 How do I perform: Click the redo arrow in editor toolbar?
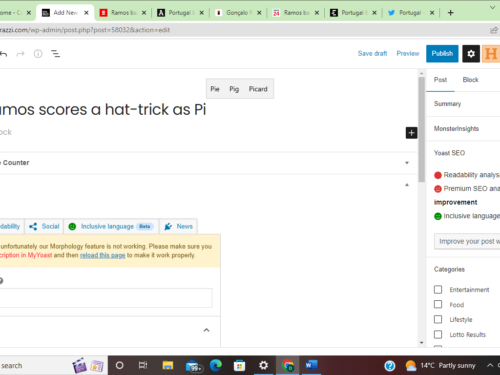(x=21, y=54)
